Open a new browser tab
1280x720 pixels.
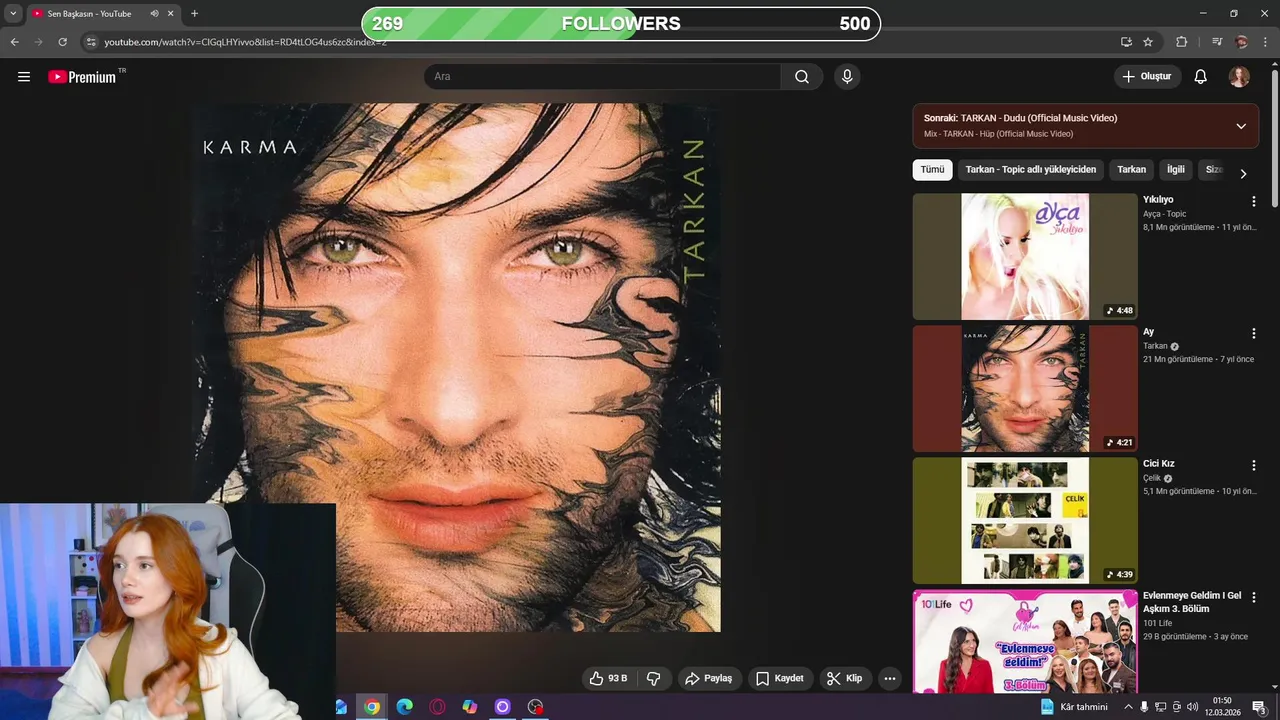(194, 14)
